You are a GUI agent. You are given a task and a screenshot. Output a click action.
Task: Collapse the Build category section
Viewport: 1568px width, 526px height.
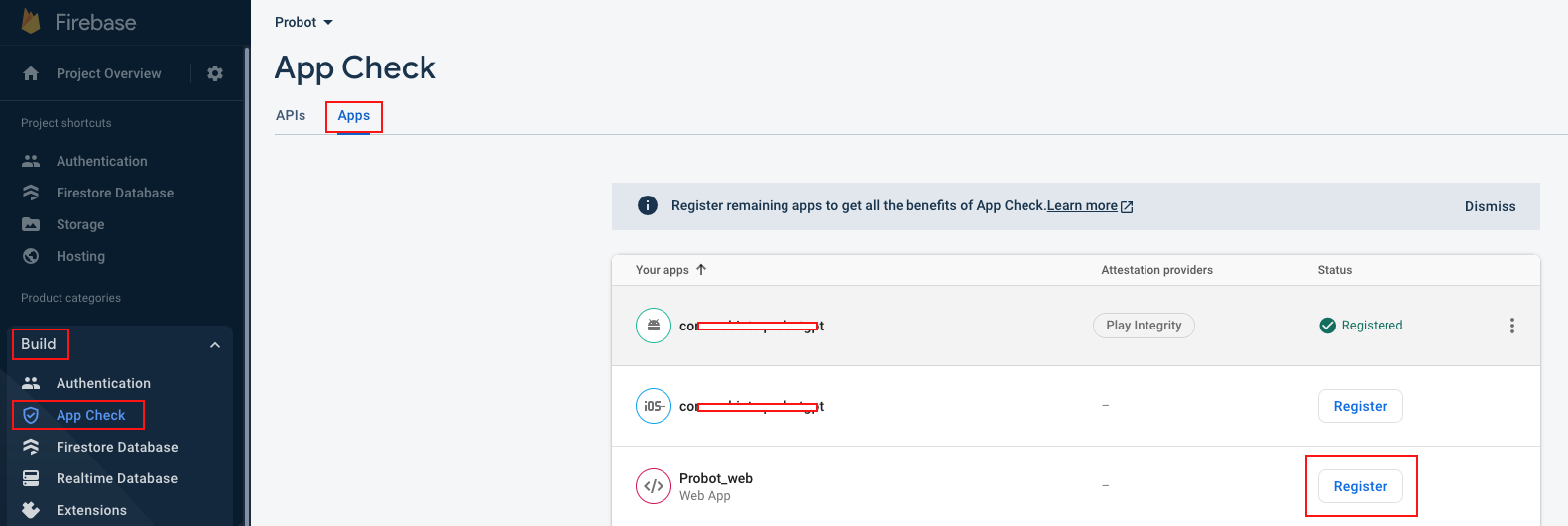point(215,345)
